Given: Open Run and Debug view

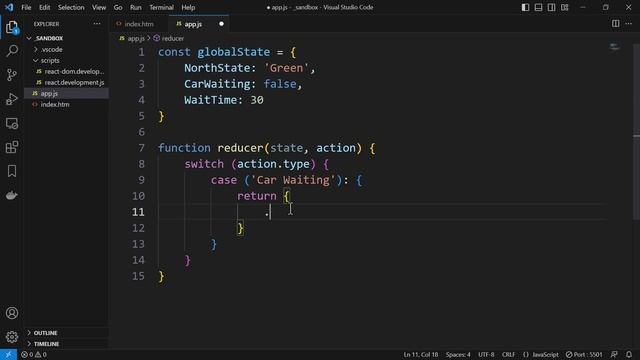Looking at the screenshot, I should point(12,99).
